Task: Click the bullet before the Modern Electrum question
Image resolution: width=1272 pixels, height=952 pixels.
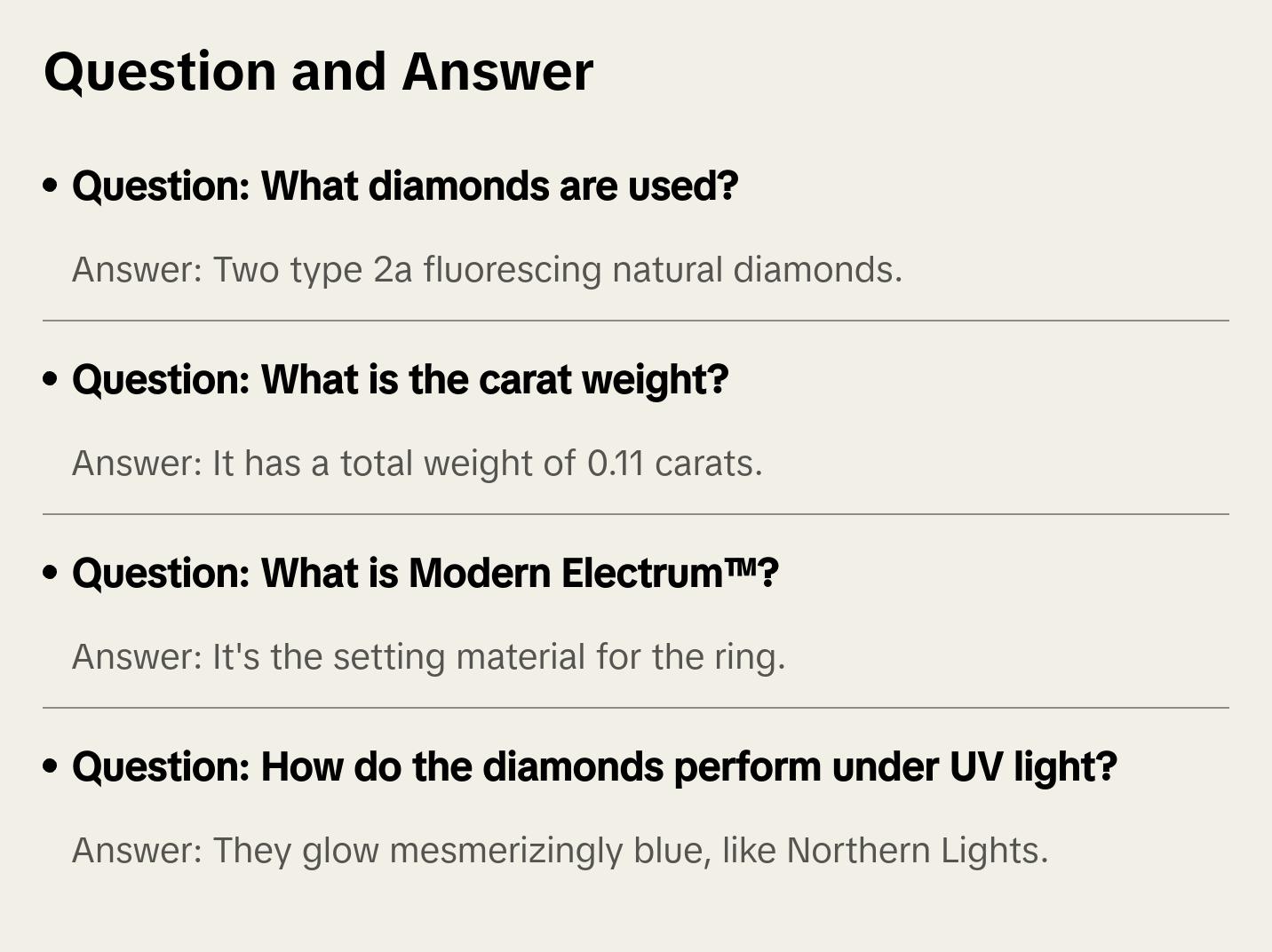Action: [x=51, y=573]
